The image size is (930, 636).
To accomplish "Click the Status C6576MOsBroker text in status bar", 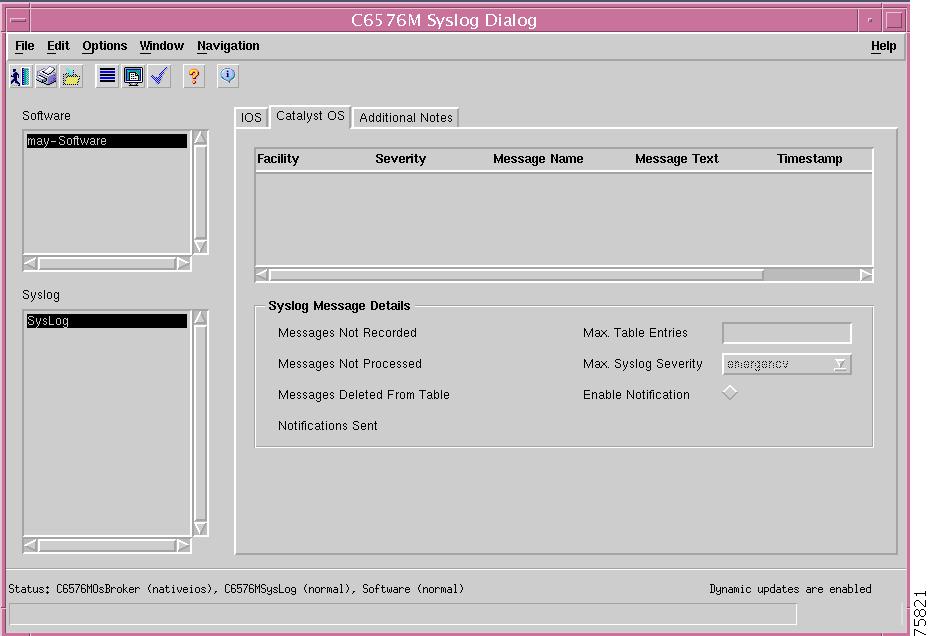I will pos(235,589).
